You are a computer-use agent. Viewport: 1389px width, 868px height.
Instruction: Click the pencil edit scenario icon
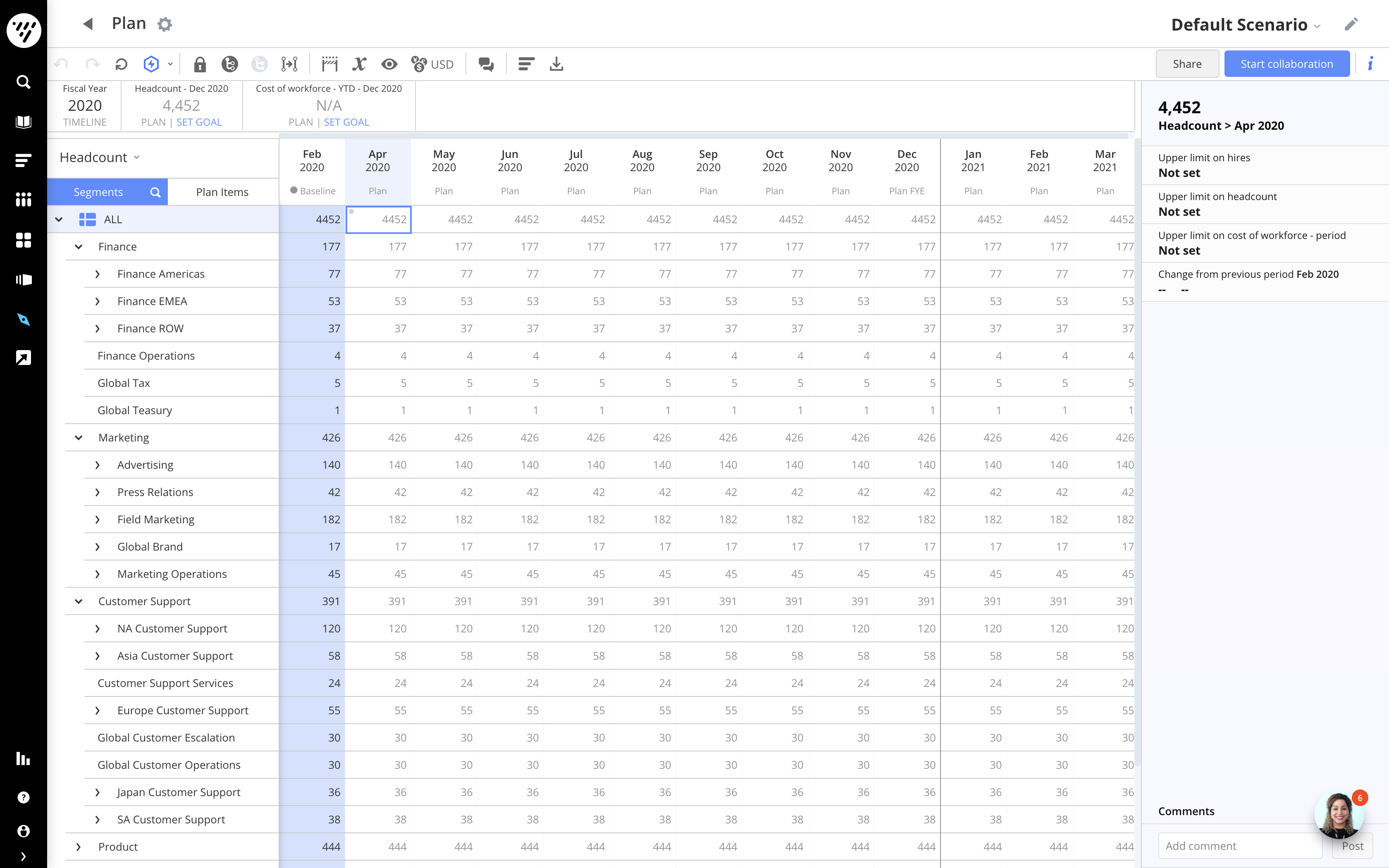1351,24
